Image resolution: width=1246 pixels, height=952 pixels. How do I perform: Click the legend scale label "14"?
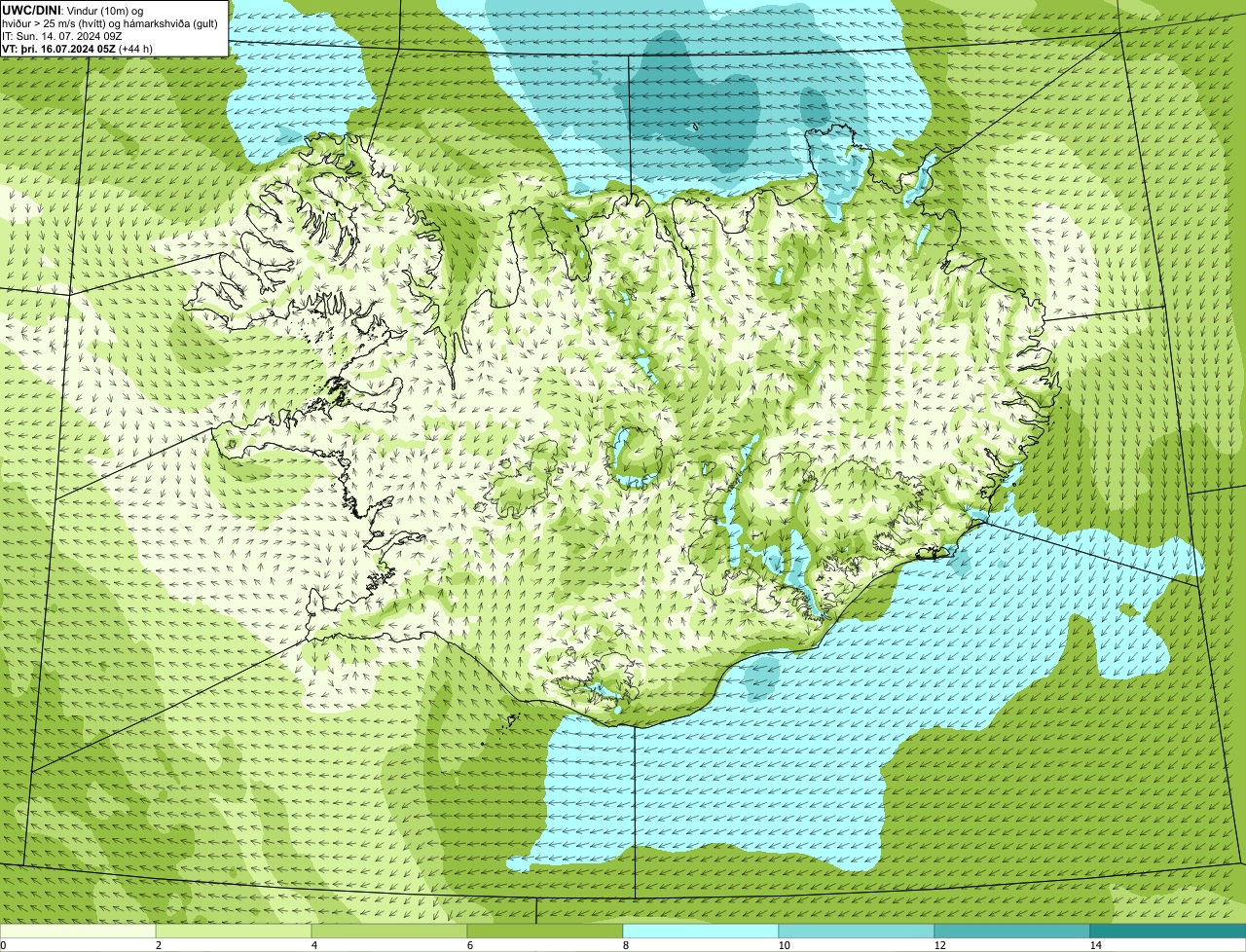pyautogui.click(x=1095, y=945)
